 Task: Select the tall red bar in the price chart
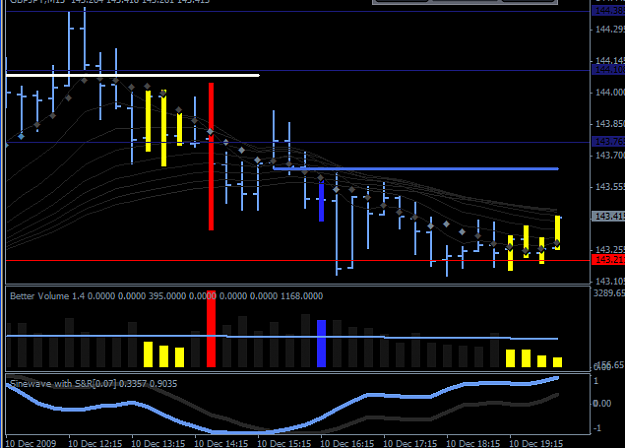point(211,156)
